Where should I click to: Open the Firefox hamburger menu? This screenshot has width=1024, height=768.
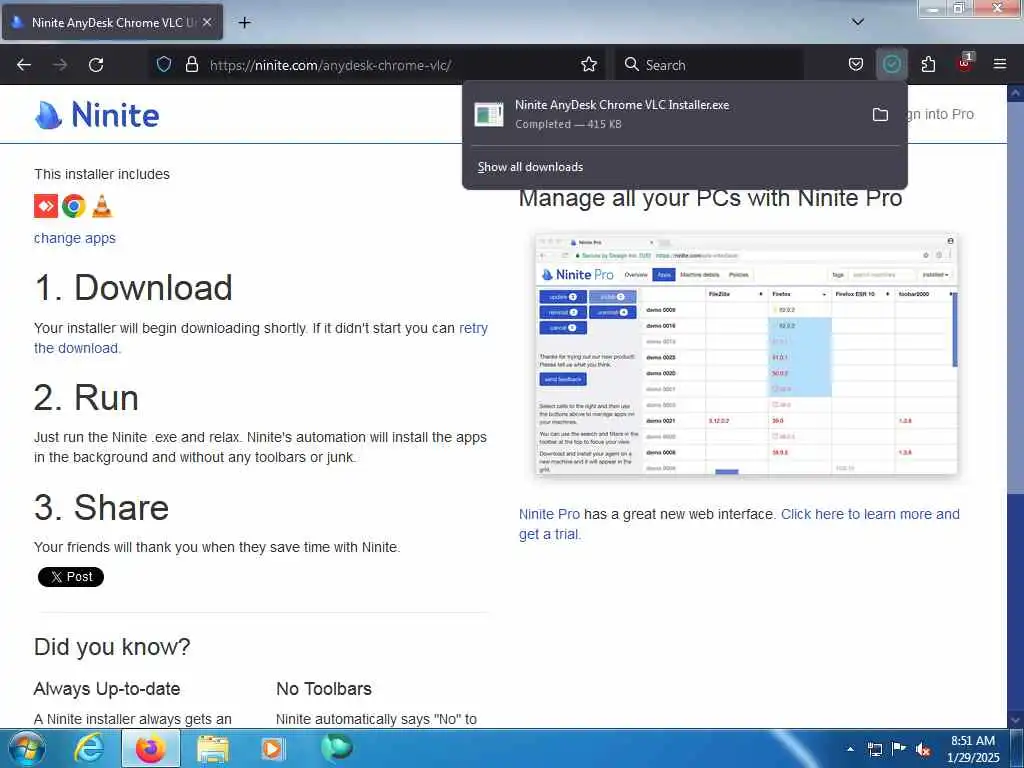coord(999,64)
